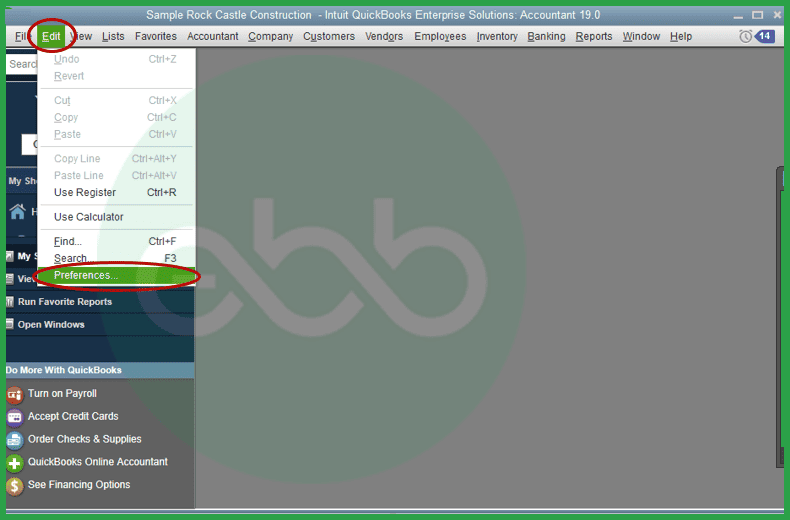This screenshot has height=520, width=790.
Task: Close the QuickBooks window
Action: [x=777, y=15]
